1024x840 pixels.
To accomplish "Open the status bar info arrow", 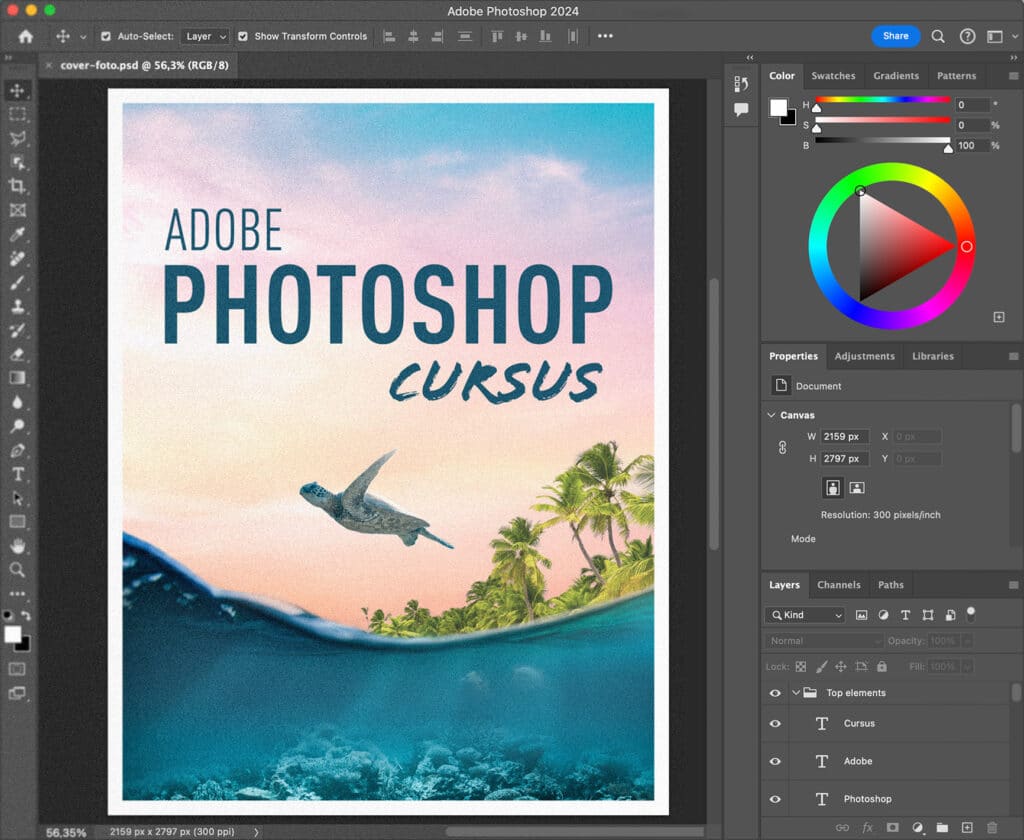I will (x=257, y=832).
